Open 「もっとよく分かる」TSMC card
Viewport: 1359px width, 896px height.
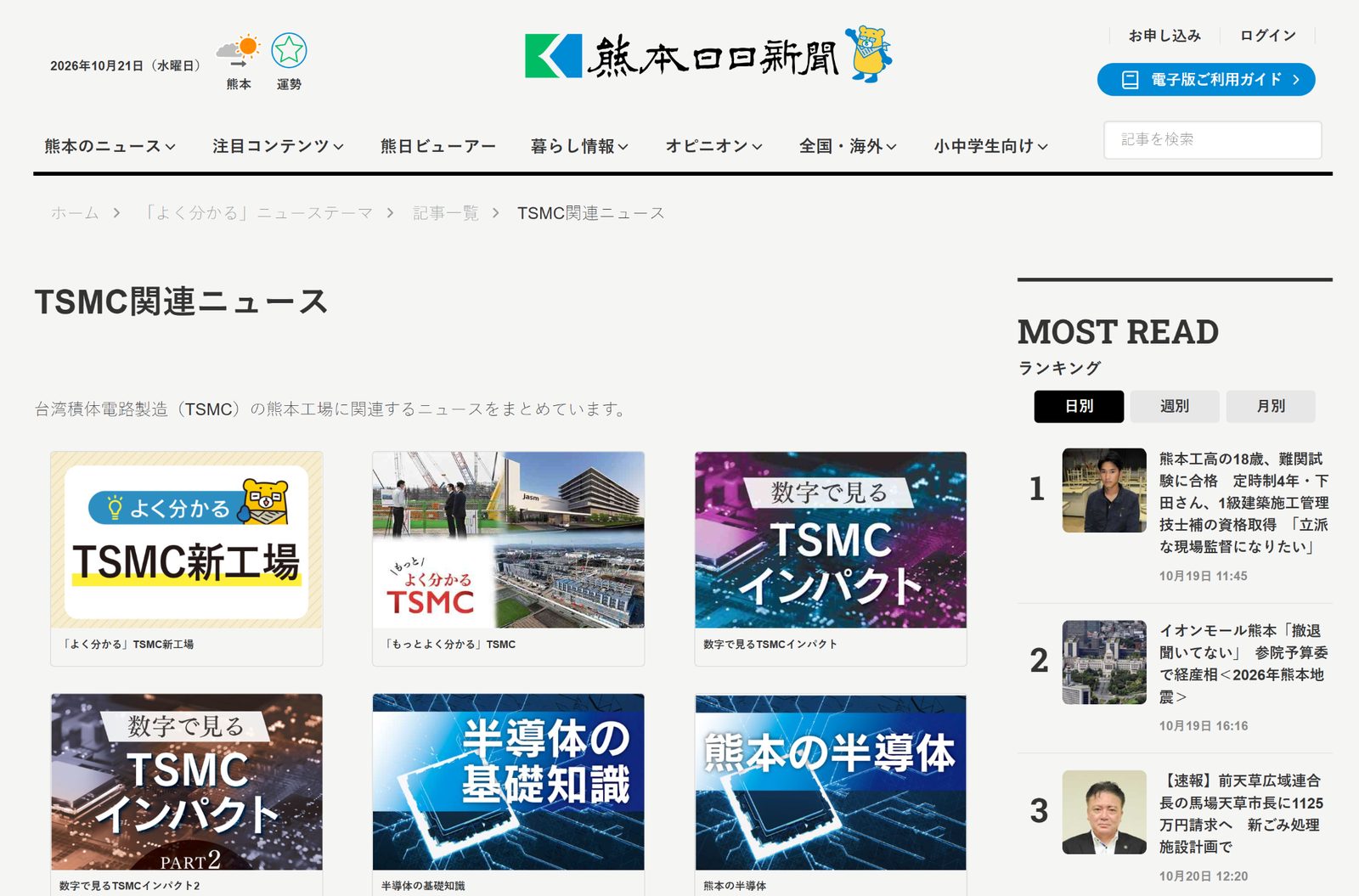tap(508, 558)
